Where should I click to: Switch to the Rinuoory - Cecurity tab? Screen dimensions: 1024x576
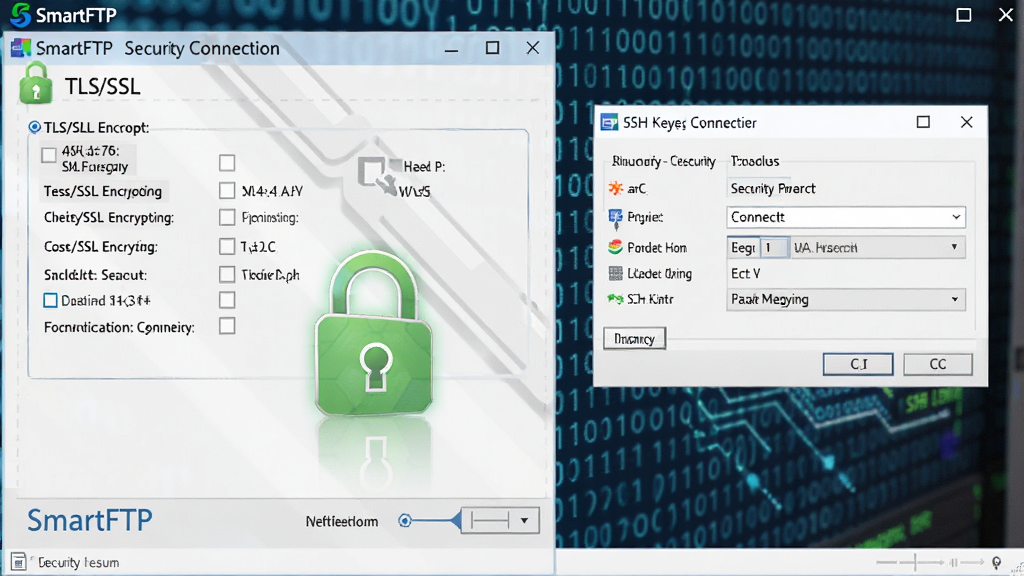[x=664, y=161]
